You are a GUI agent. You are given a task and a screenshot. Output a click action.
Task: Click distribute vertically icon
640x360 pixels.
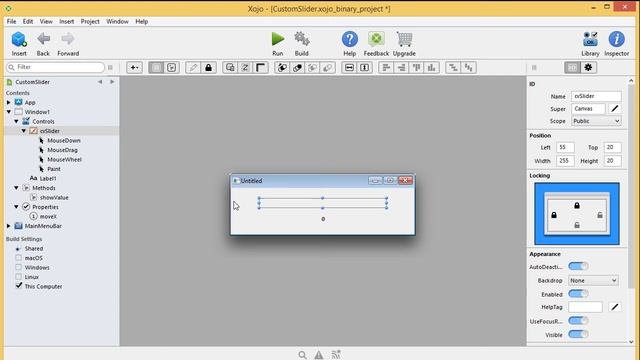point(469,68)
